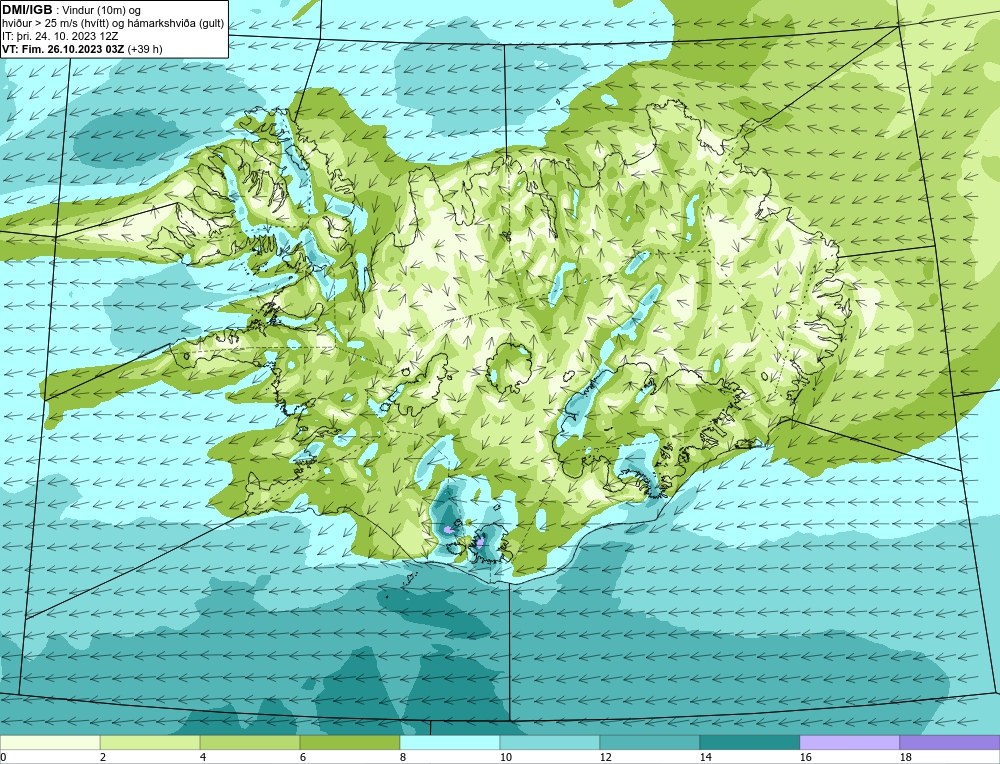Click the 2–4 m/s light green legend swatch
This screenshot has height=764, width=1000.
click(x=150, y=742)
